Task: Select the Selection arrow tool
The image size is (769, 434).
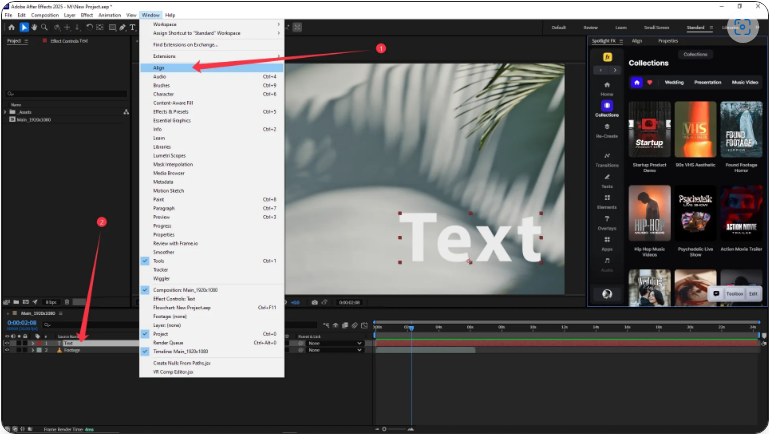Action: 24,27
